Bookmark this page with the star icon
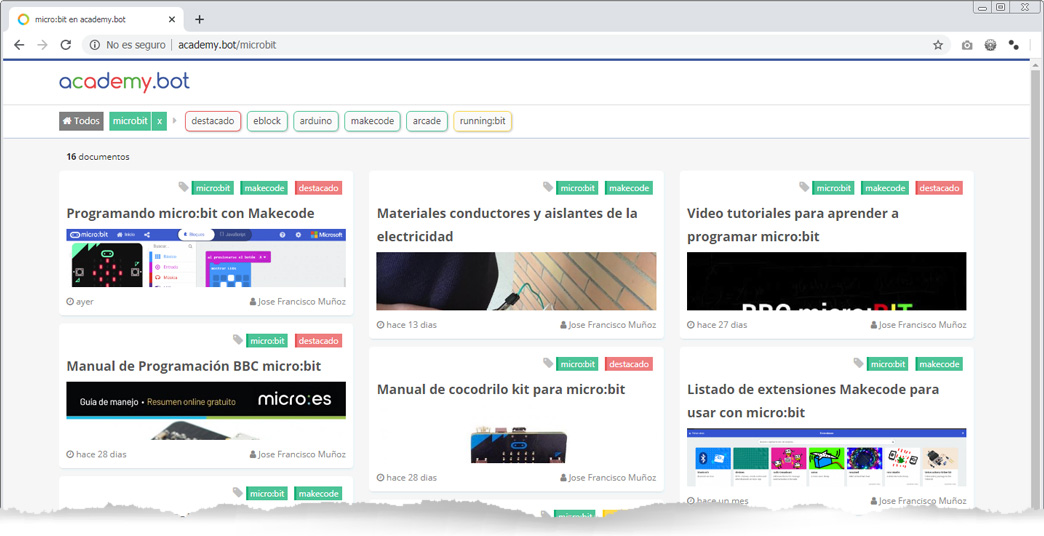Screen dimensions: 1044x536 [x=937, y=45]
